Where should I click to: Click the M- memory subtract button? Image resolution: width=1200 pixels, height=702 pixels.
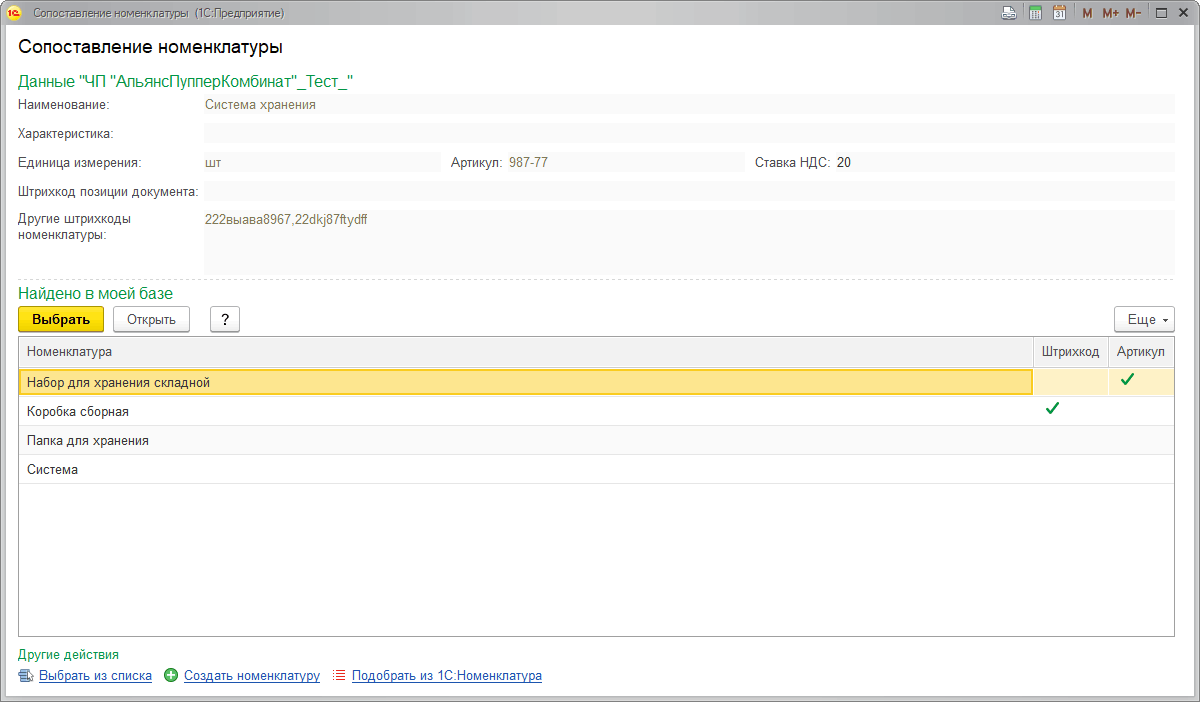pos(1133,13)
